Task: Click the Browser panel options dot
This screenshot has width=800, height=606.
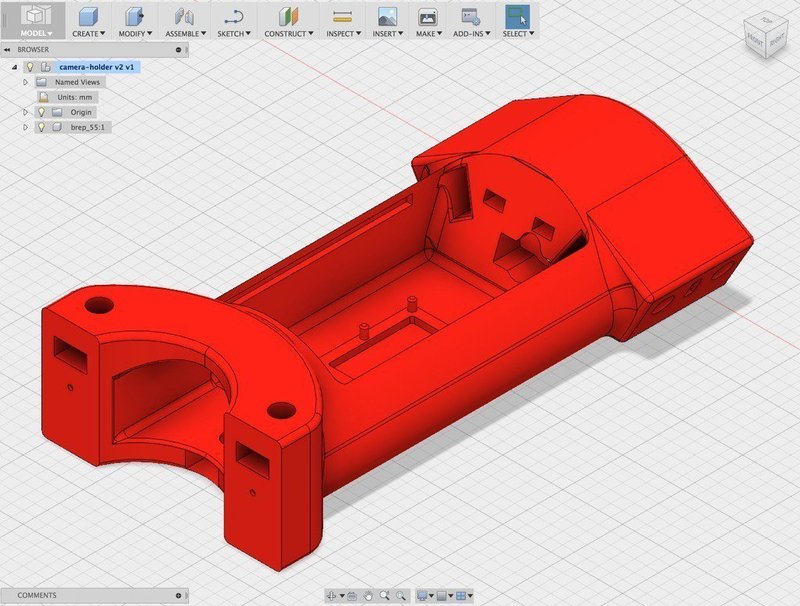Action: point(179,50)
